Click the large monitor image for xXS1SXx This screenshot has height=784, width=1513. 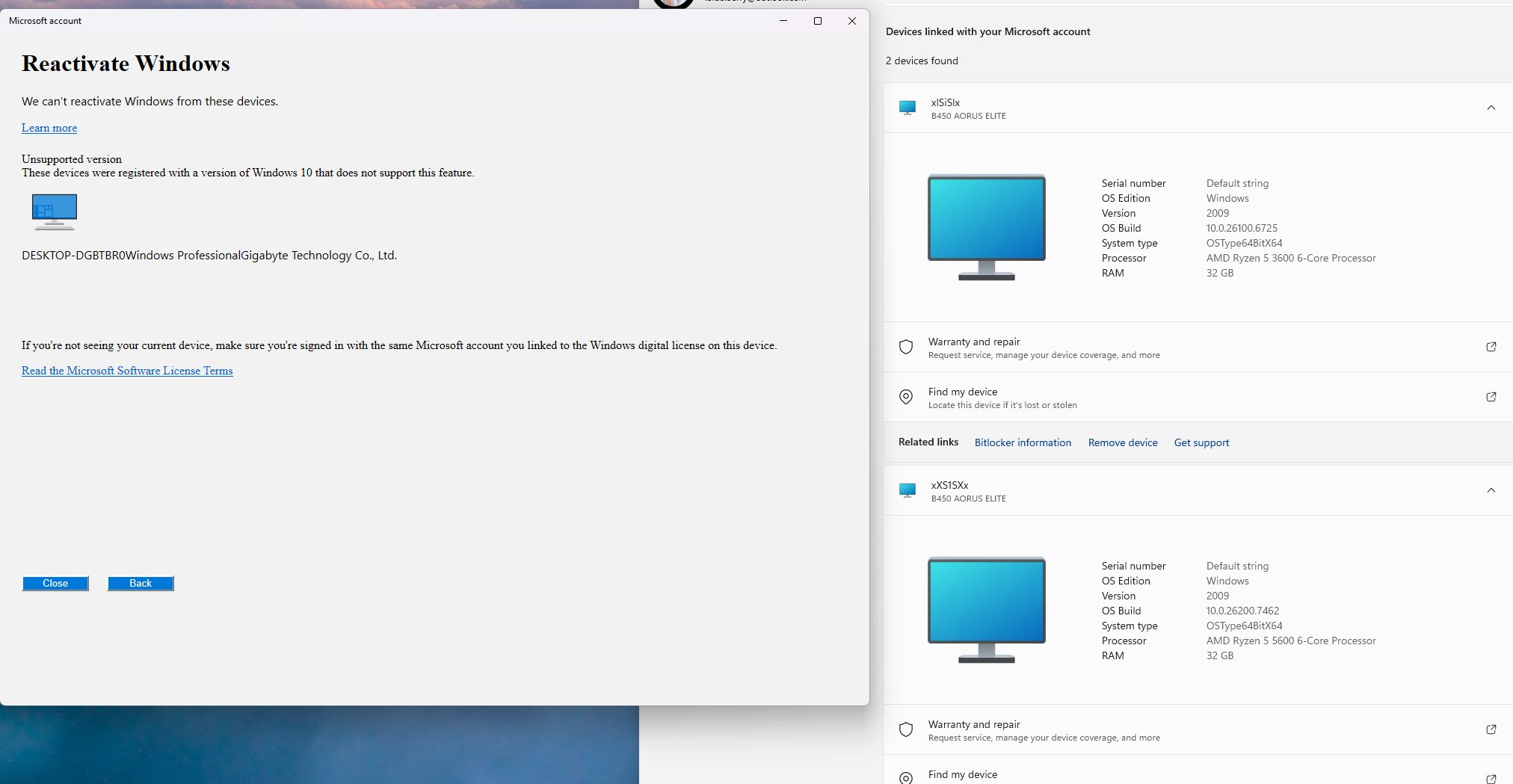987,610
